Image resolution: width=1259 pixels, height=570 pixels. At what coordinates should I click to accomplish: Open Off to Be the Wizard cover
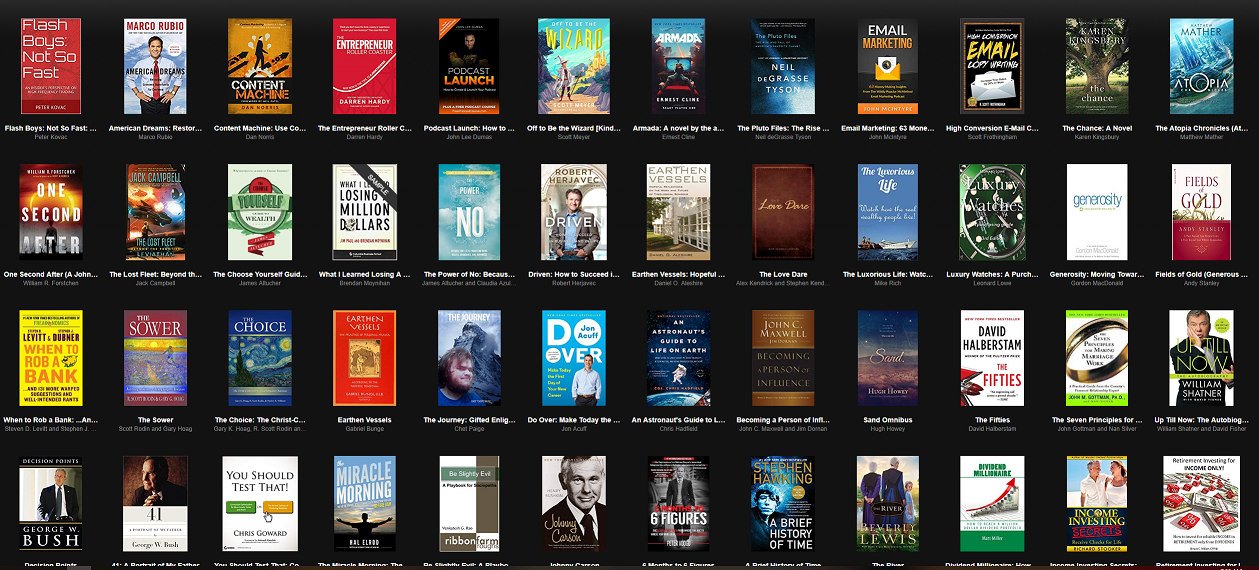[x=574, y=66]
